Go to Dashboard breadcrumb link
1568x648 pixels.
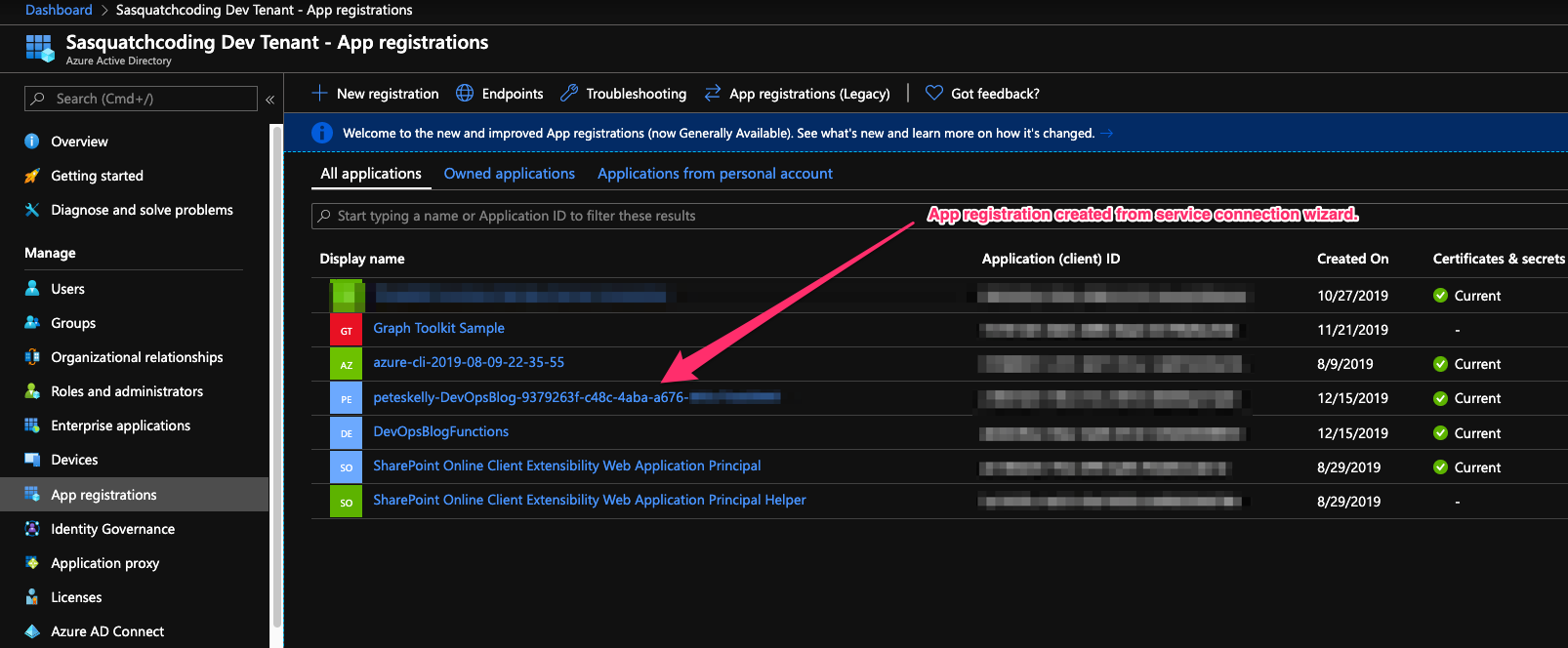pos(59,10)
